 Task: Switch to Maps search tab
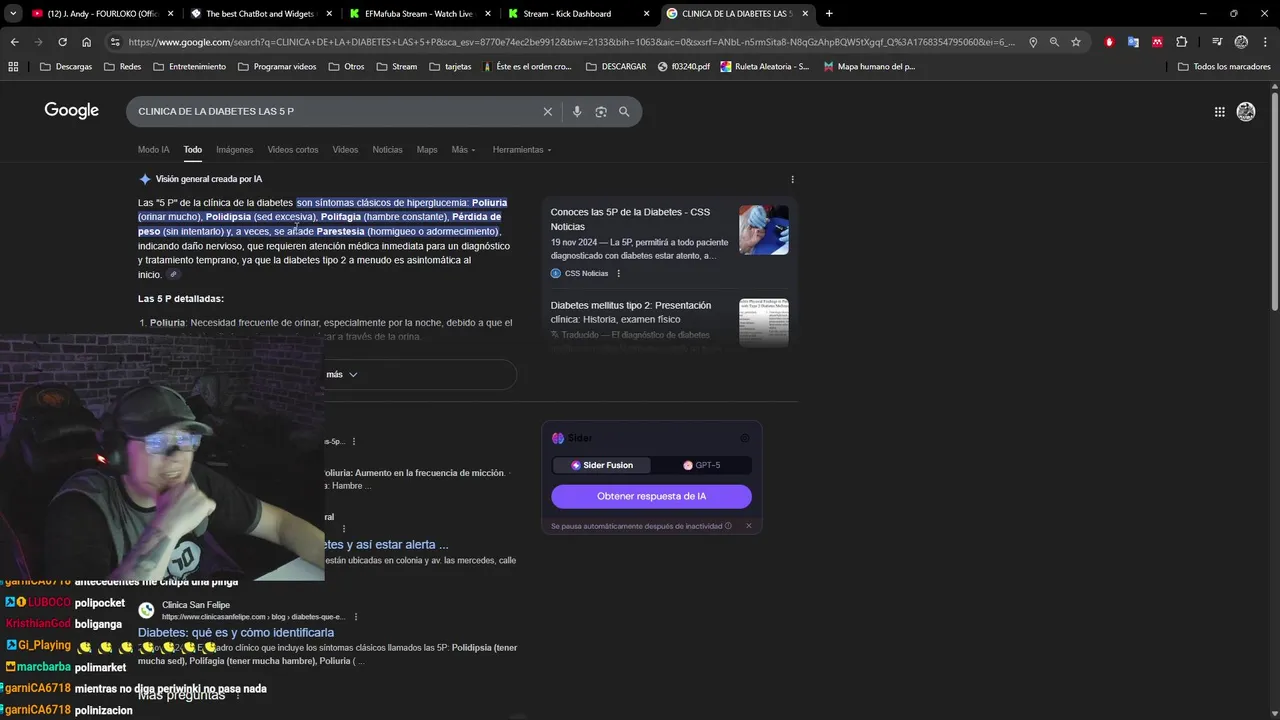[427, 150]
